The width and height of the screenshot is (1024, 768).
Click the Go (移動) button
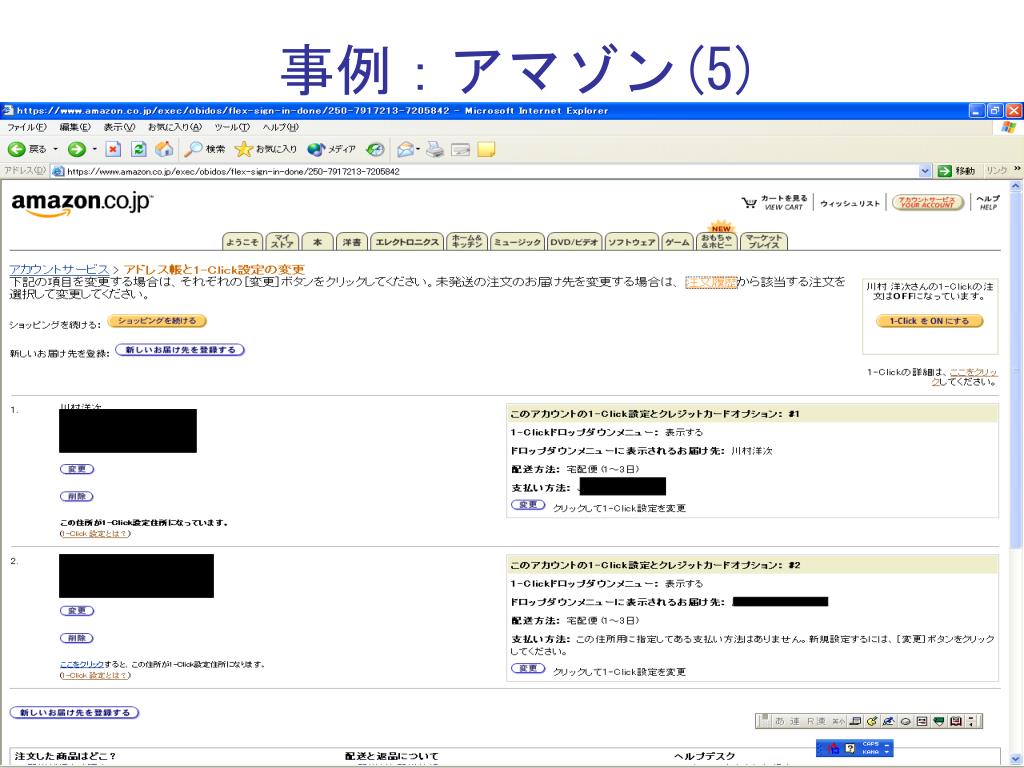tap(956, 171)
